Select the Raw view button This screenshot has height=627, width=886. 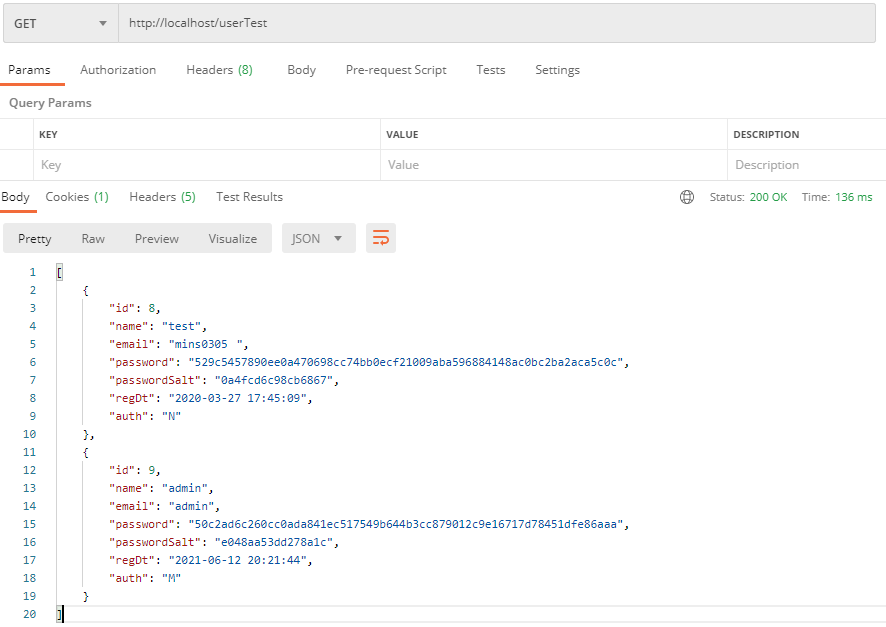[x=93, y=238]
